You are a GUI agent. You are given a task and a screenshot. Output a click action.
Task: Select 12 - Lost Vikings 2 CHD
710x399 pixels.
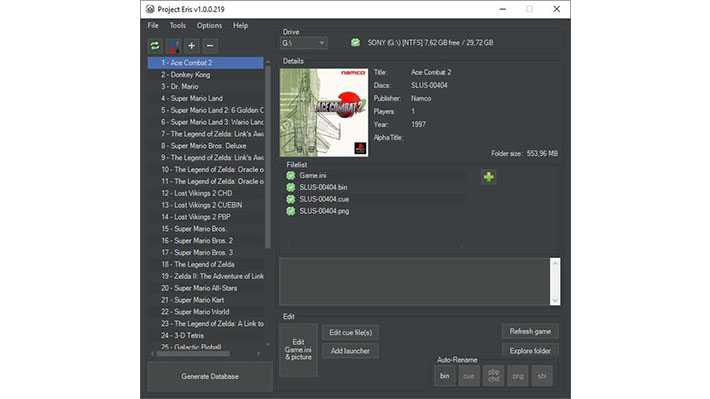point(206,193)
